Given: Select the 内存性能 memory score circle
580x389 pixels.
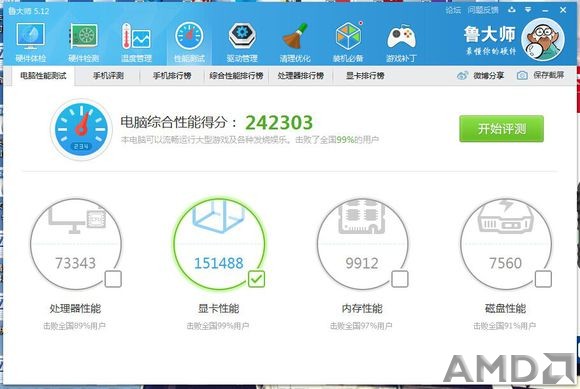Looking at the screenshot, I should click(x=362, y=244).
